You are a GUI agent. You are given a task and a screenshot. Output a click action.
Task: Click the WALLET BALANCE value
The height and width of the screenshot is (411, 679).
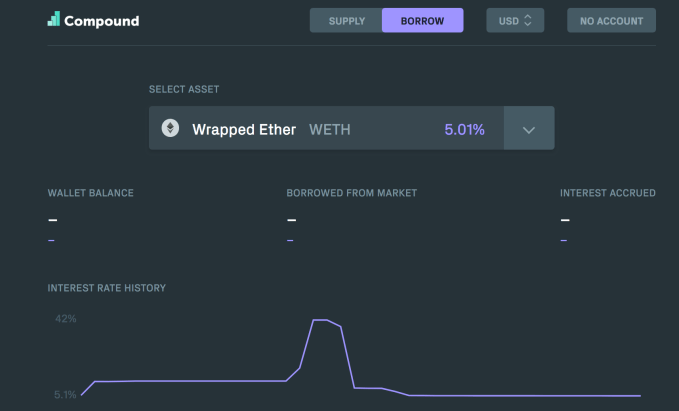point(52,220)
